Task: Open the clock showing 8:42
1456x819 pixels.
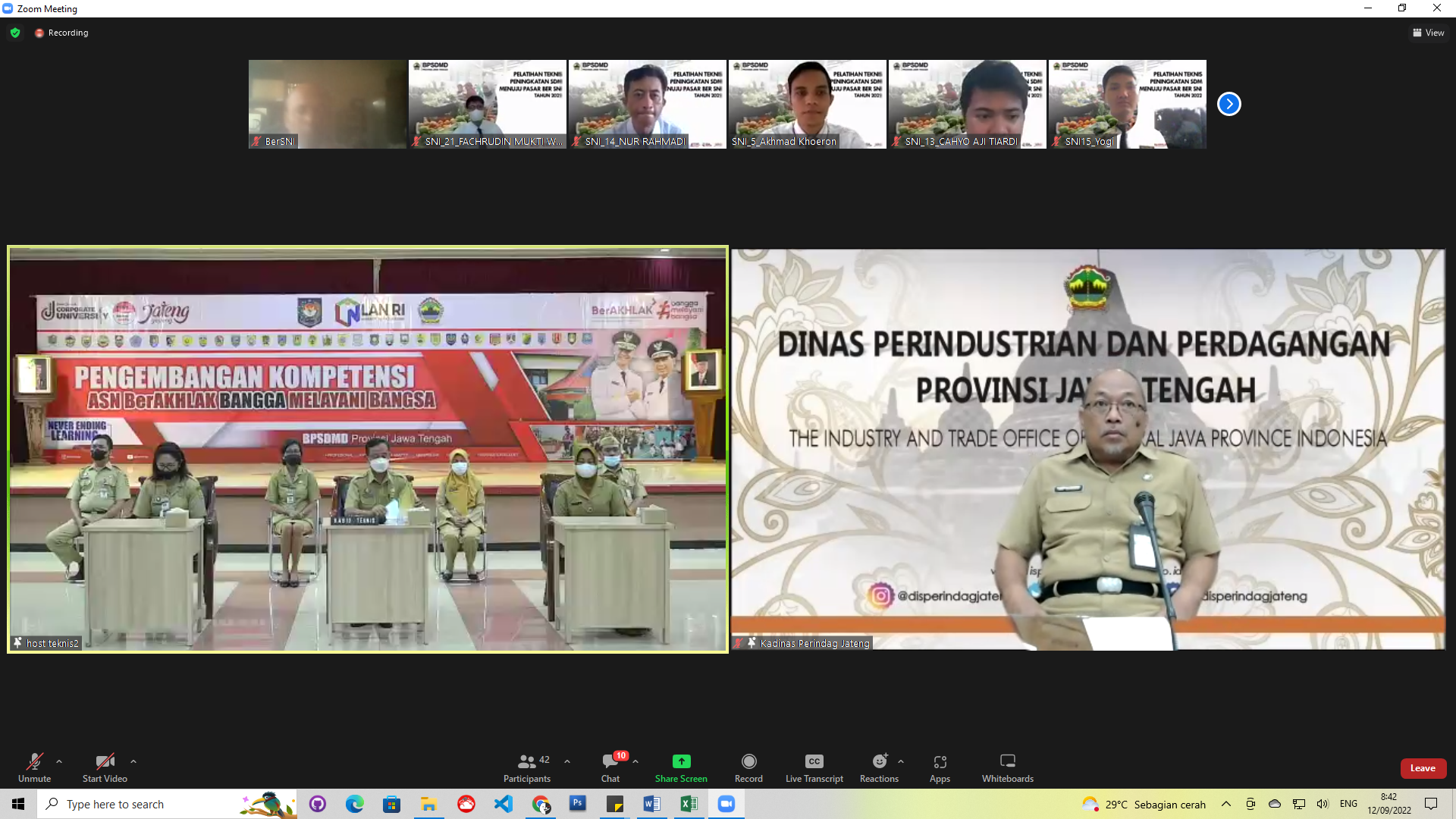Action: coord(1389,804)
